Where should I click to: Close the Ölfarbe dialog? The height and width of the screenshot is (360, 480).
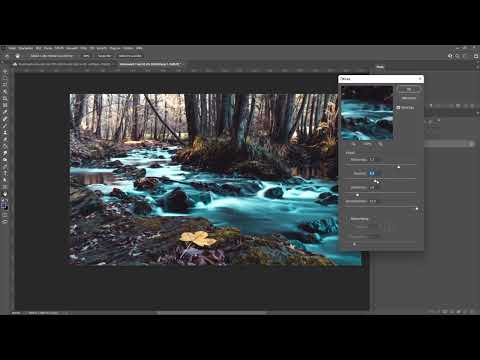(x=420, y=79)
